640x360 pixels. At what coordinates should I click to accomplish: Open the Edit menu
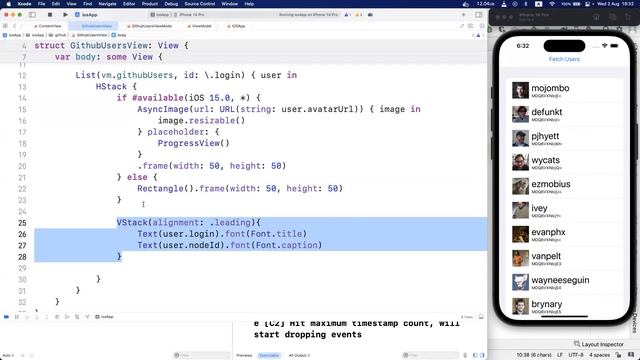pos(56,4)
